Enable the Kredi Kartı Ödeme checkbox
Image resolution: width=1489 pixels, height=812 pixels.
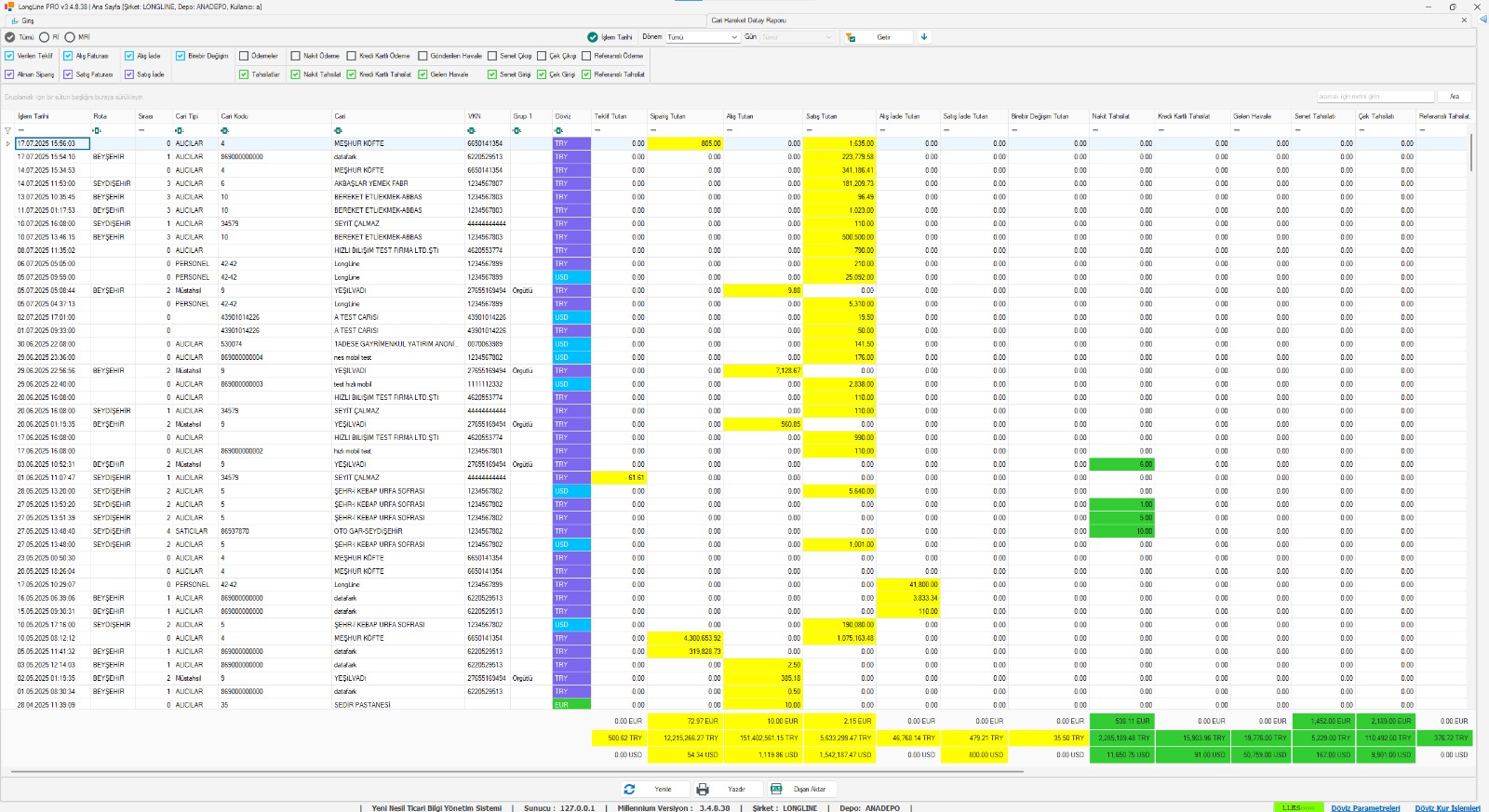(352, 56)
